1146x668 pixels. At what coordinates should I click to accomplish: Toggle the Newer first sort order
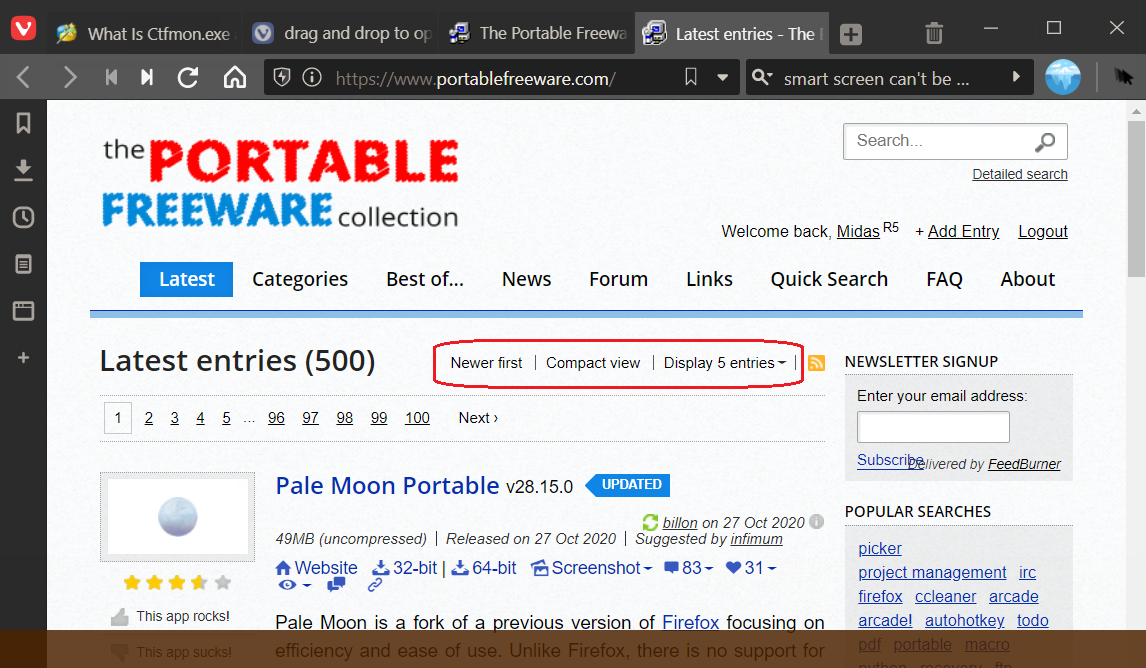[x=486, y=363]
